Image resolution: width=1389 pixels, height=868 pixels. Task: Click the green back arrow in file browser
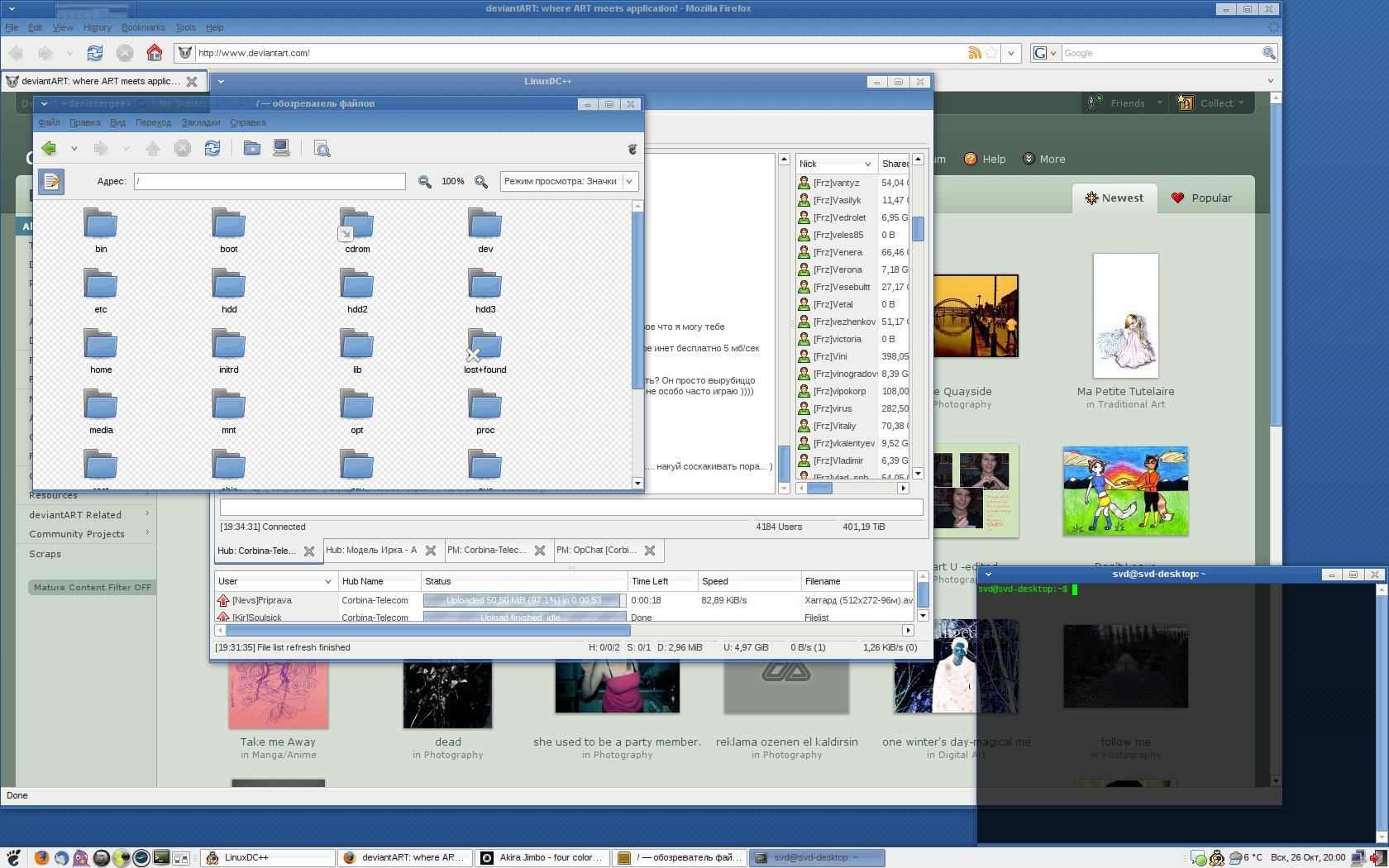[49, 149]
